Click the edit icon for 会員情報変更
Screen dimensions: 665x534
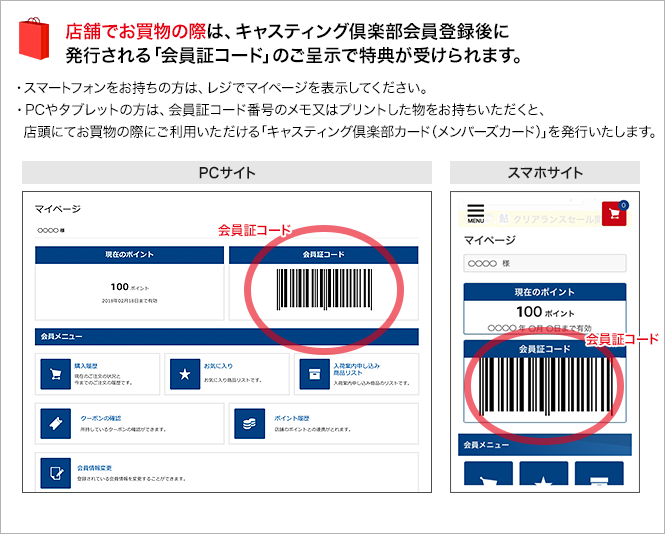(x=56, y=473)
